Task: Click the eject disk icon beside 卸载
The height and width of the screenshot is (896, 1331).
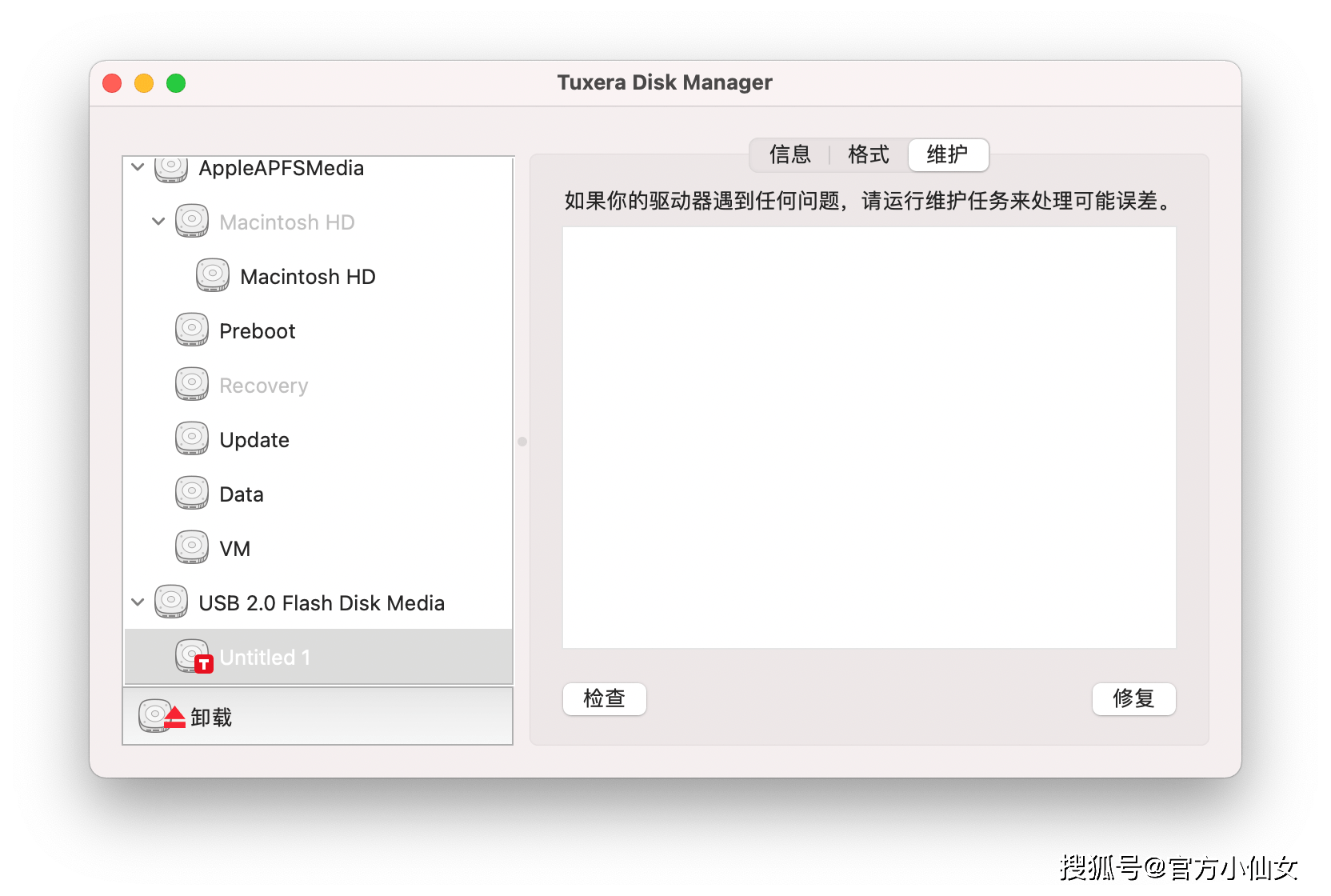Action: 161,717
